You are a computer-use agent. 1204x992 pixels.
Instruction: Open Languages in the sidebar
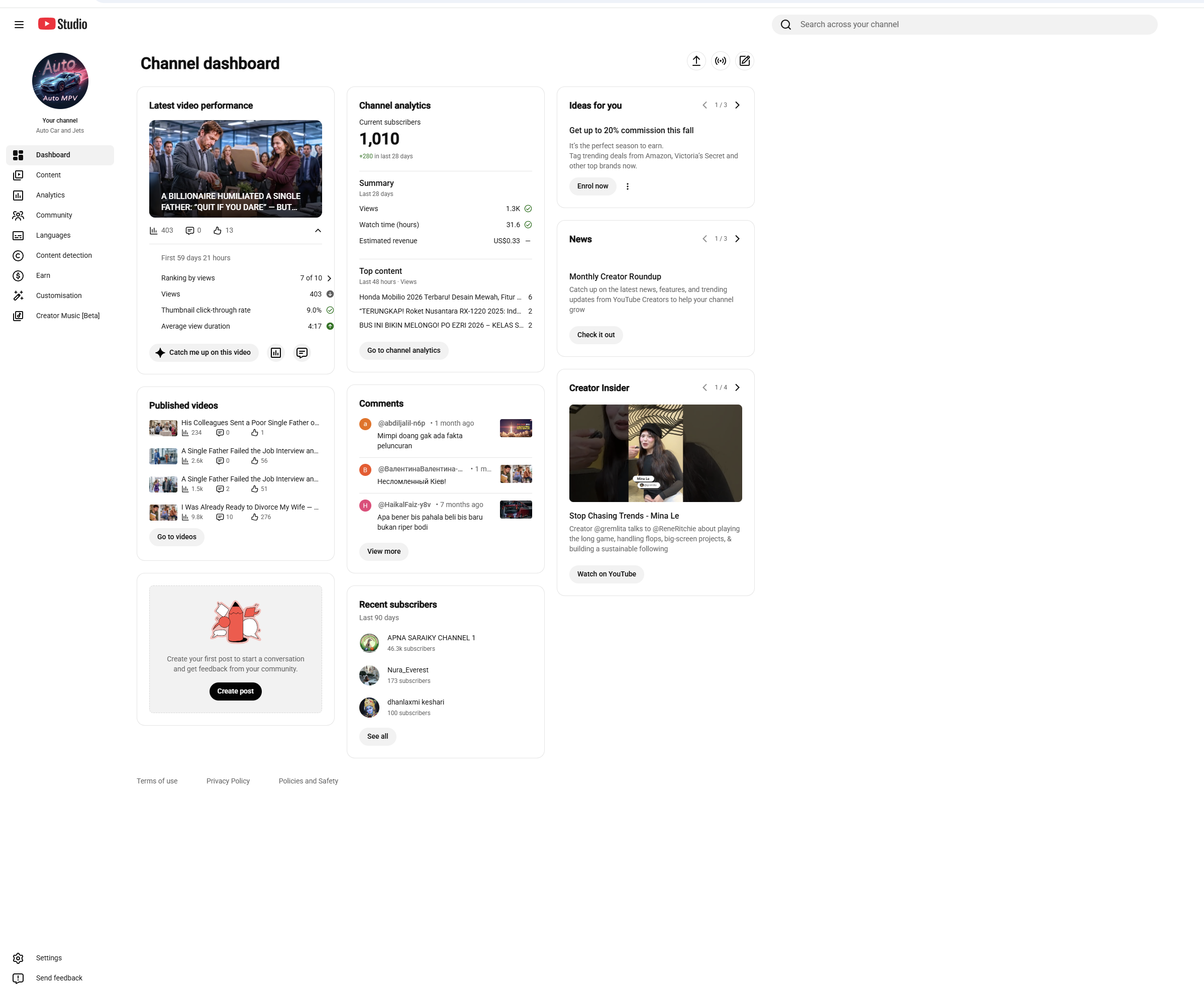[x=60, y=235]
